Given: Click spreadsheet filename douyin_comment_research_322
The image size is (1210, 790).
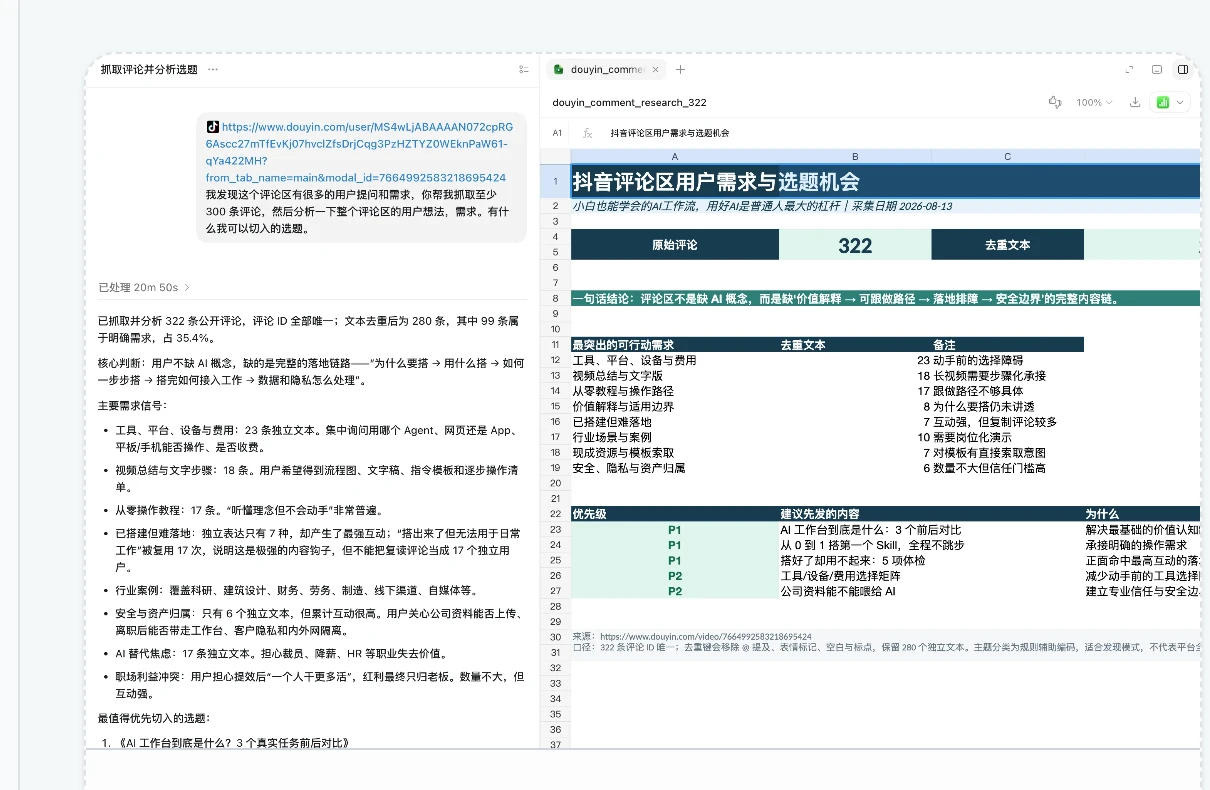Looking at the screenshot, I should pyautogui.click(x=629, y=102).
